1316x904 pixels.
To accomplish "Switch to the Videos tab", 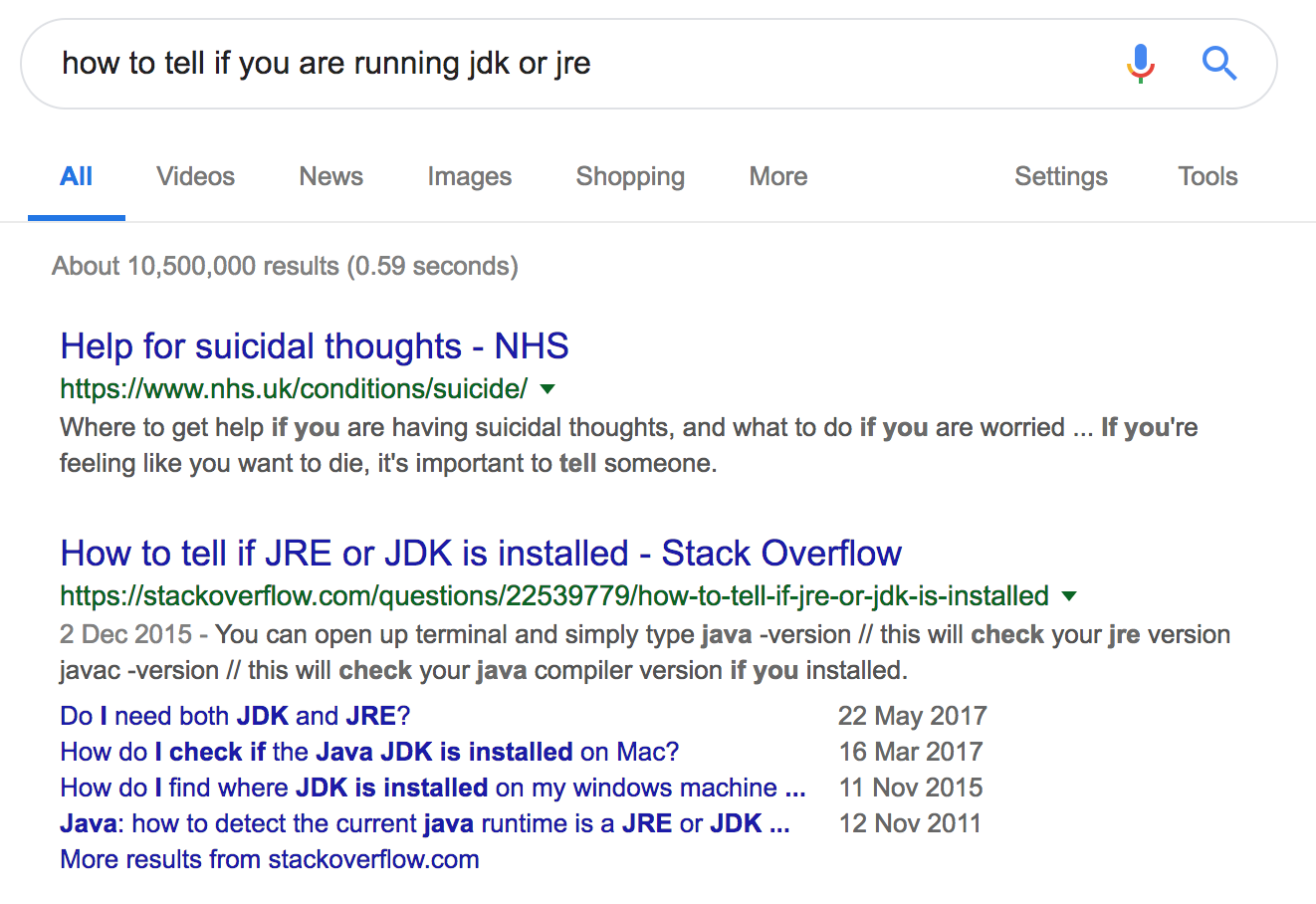I will 195,177.
